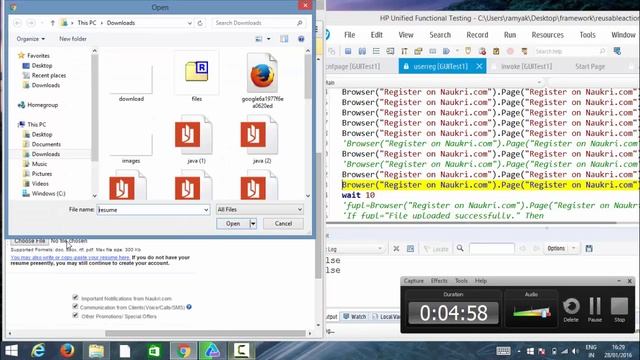Select Documents under This PC
This screenshot has height=360, width=640.
pos(42,144)
